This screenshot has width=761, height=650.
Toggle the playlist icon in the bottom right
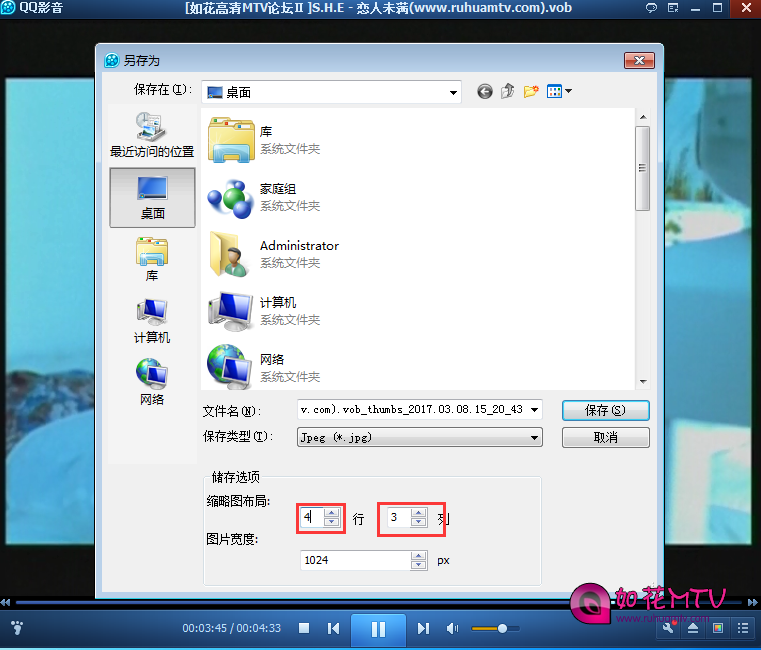pos(743,628)
